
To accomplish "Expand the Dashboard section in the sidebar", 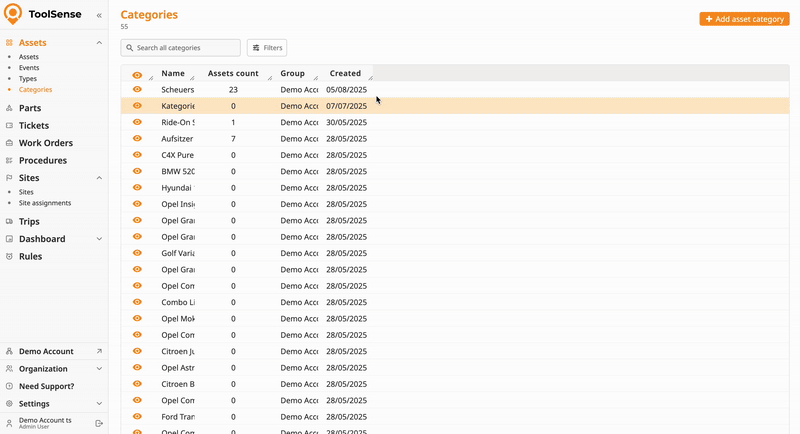I will click(99, 239).
